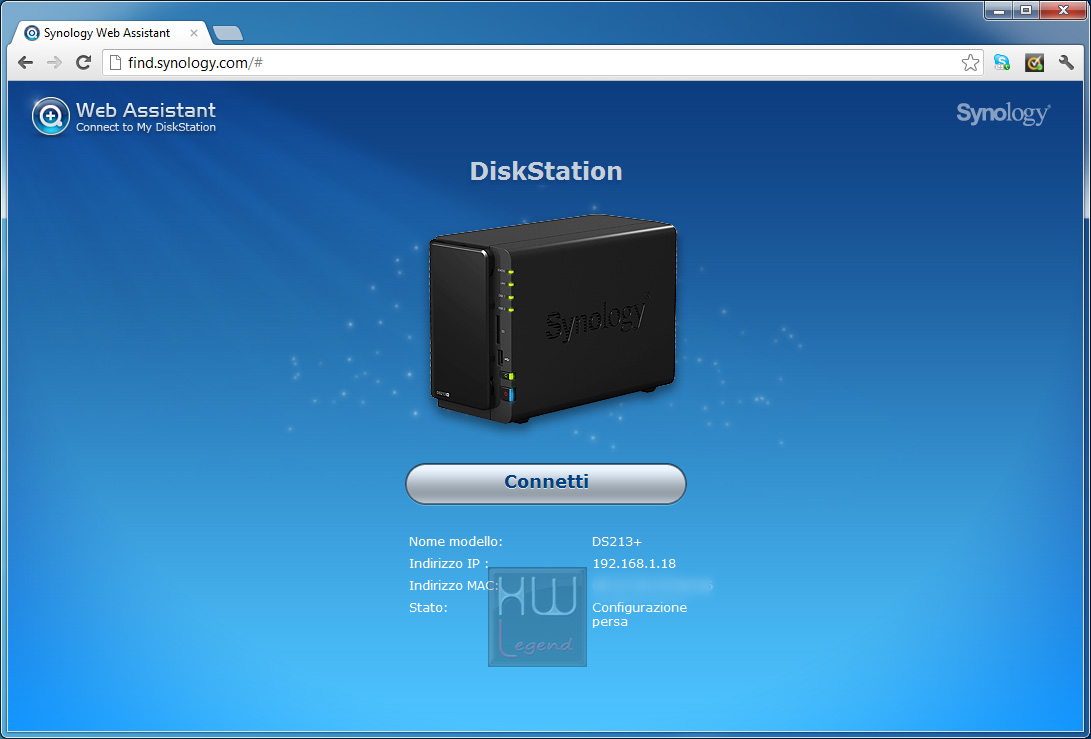Click the page favicon in address bar

click(116, 63)
